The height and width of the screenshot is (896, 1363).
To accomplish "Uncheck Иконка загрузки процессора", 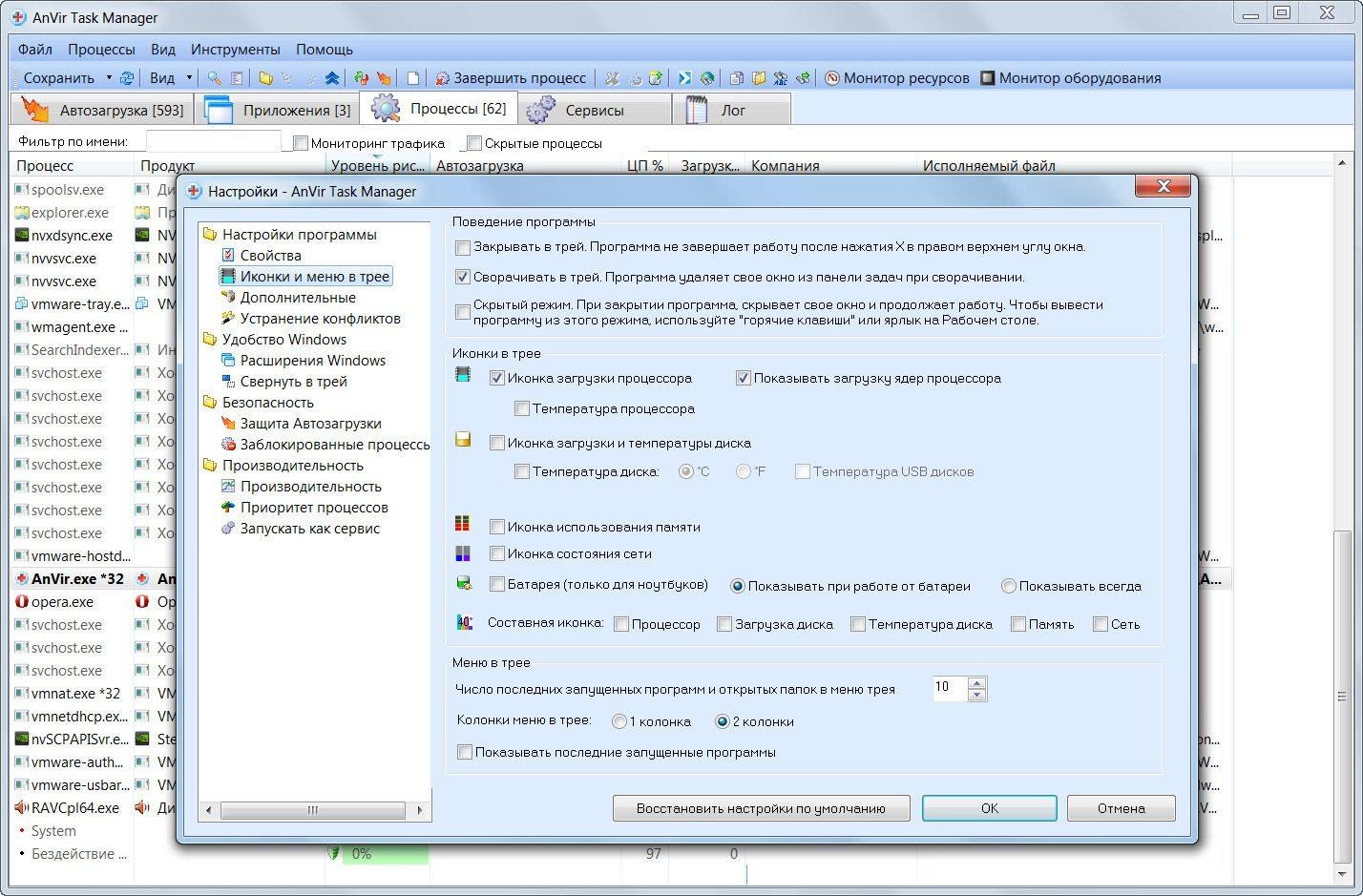I will pyautogui.click(x=496, y=379).
